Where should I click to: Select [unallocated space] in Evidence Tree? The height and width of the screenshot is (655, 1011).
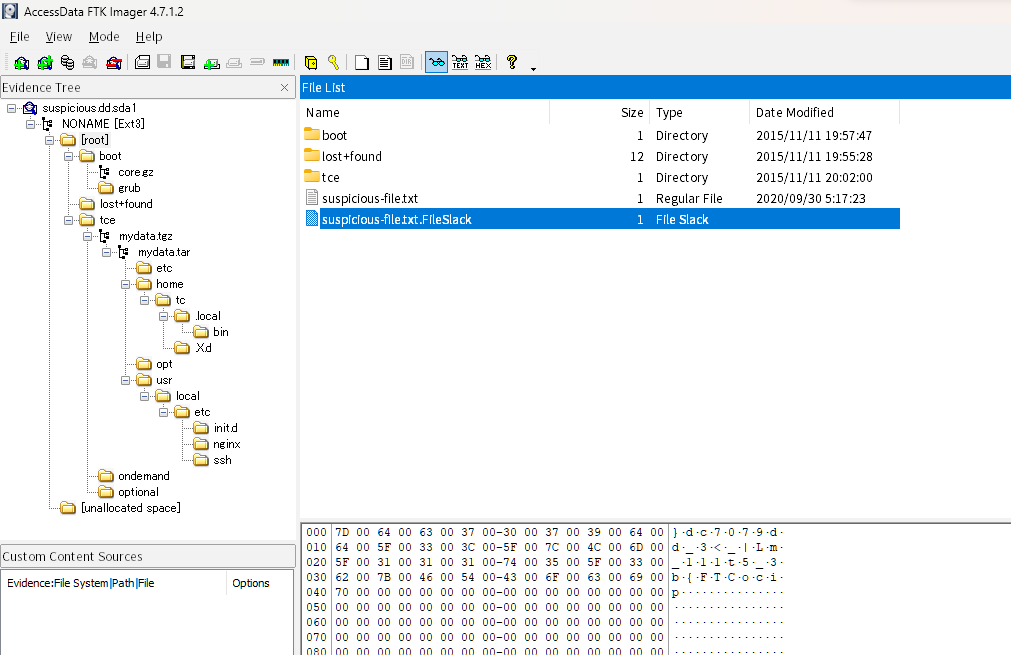(x=130, y=508)
